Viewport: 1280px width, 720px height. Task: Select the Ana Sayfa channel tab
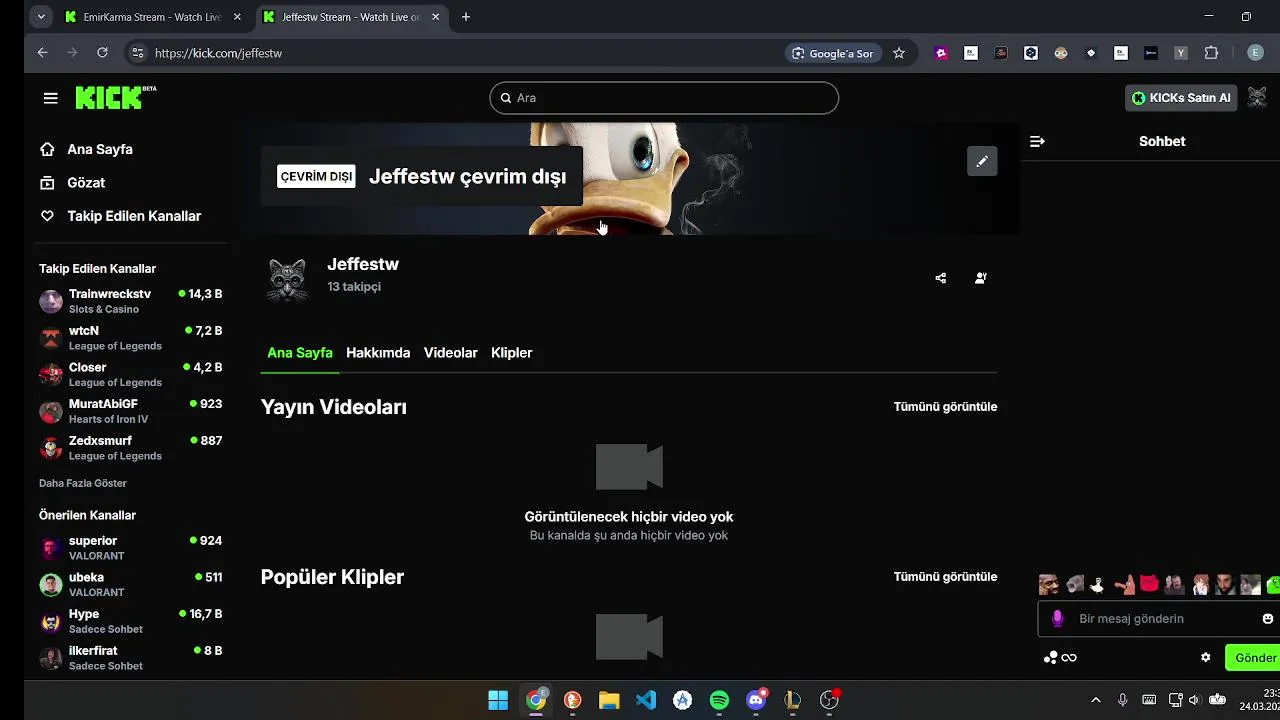300,353
